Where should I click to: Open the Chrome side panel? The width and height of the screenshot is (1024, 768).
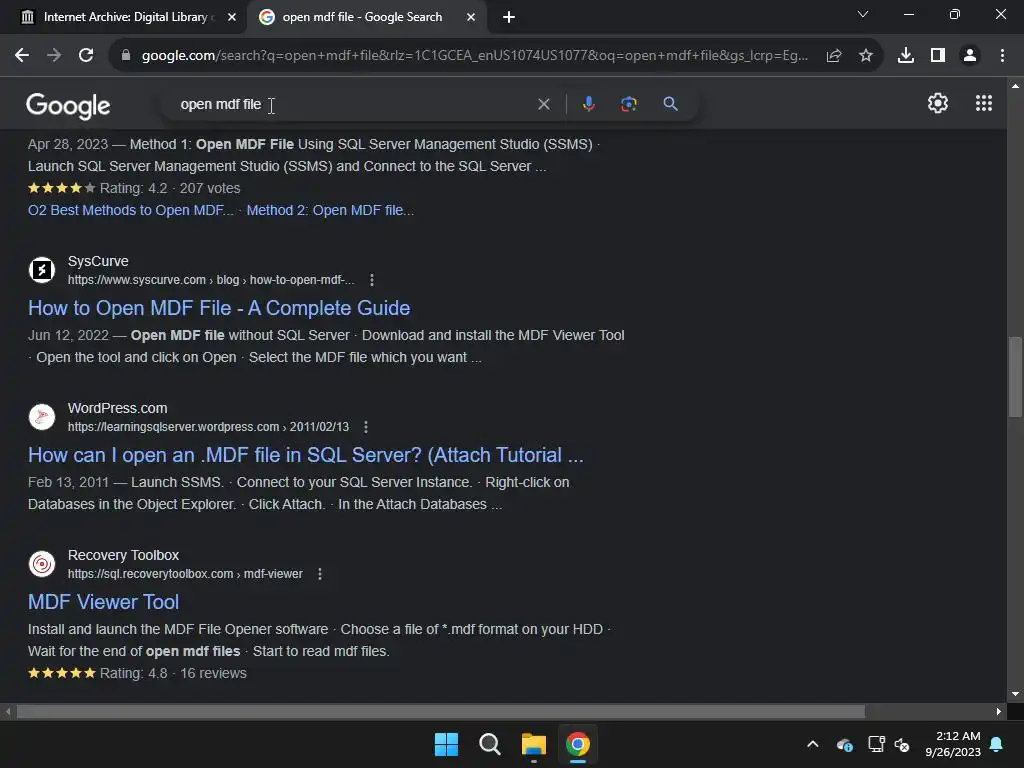pyautogui.click(x=938, y=56)
